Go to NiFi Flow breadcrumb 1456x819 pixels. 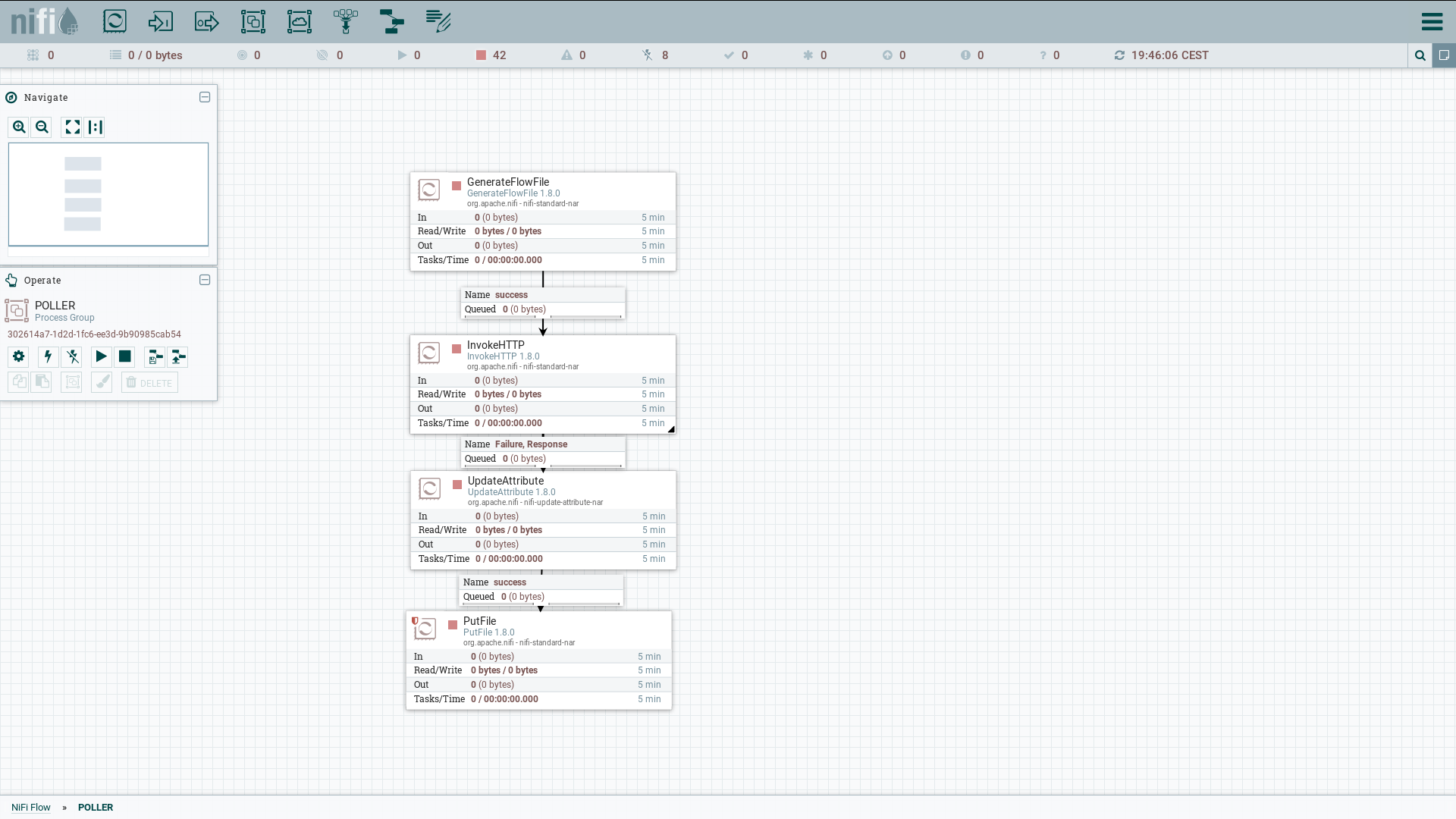(31, 808)
